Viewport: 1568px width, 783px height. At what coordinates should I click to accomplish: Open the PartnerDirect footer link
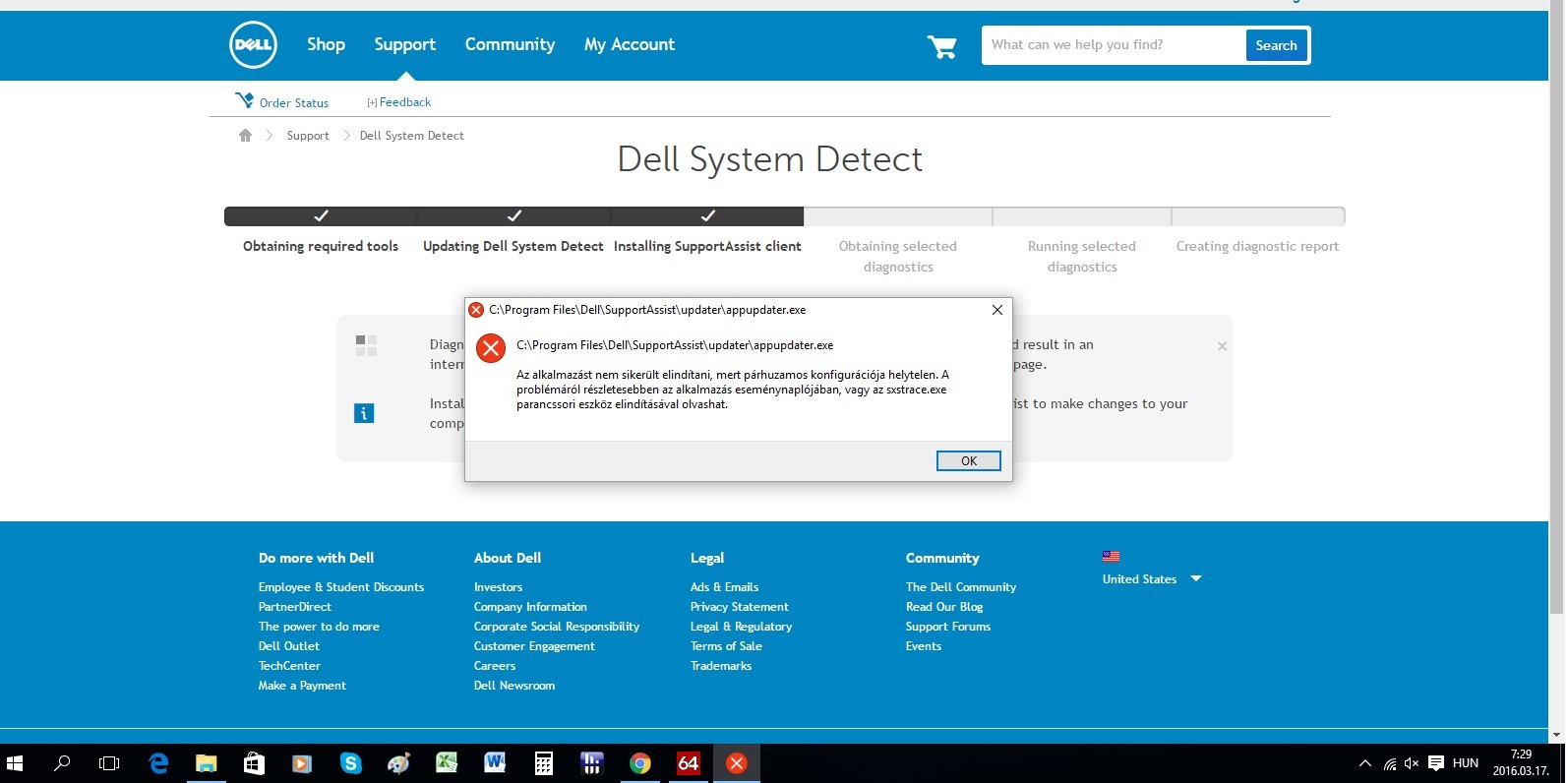[295, 607]
